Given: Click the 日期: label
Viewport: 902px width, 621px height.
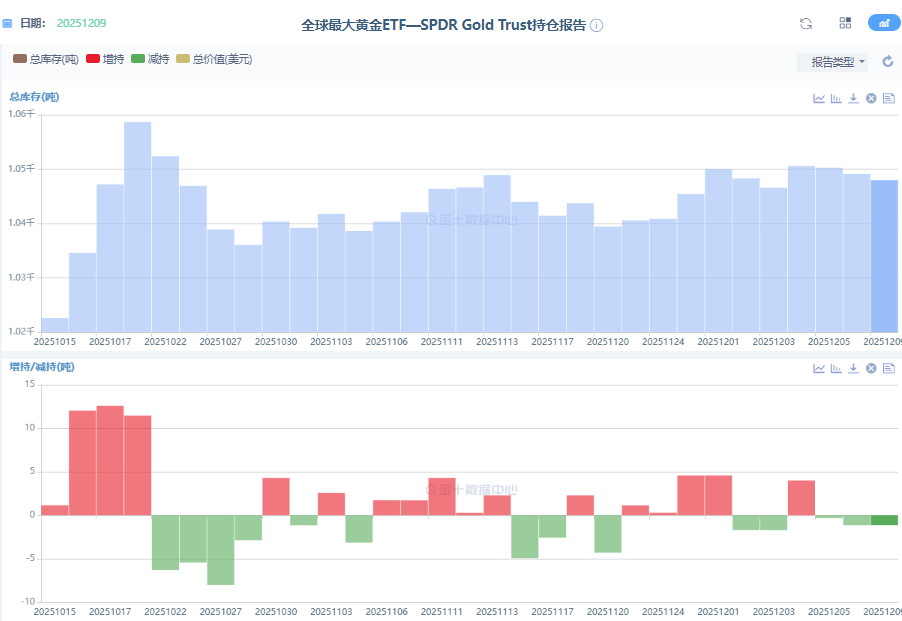Looking at the screenshot, I should (x=33, y=23).
